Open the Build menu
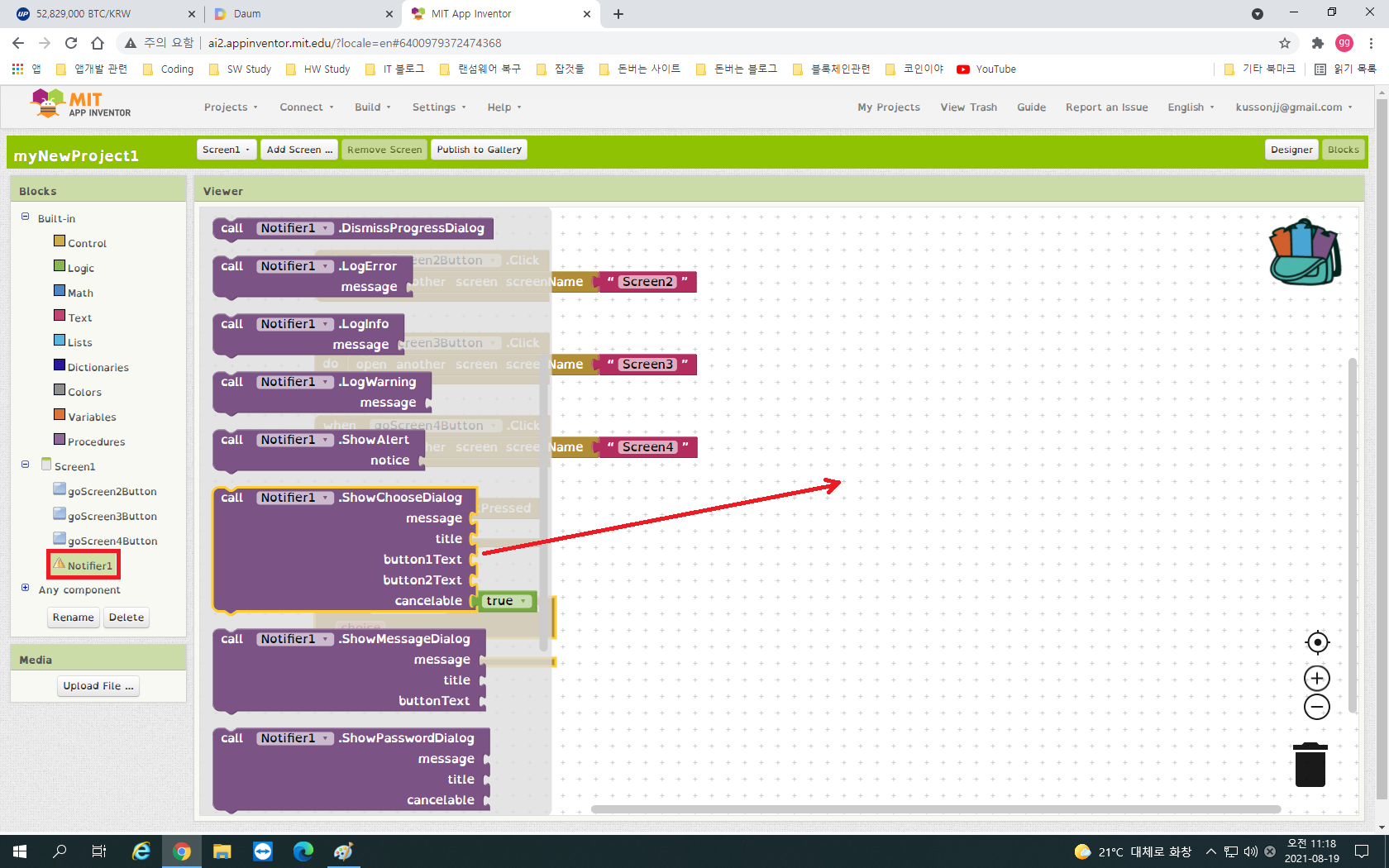This screenshot has height=868, width=1389. coord(373,107)
